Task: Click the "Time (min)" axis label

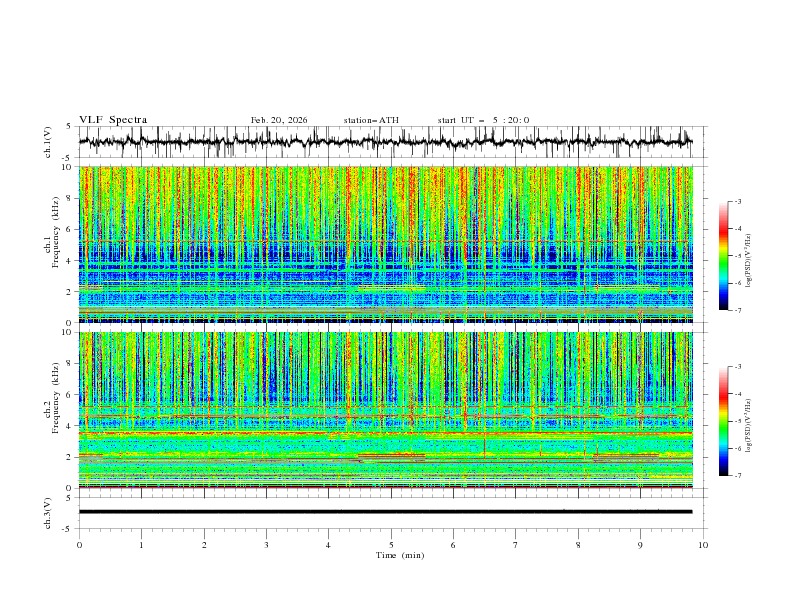Action: pos(400,555)
